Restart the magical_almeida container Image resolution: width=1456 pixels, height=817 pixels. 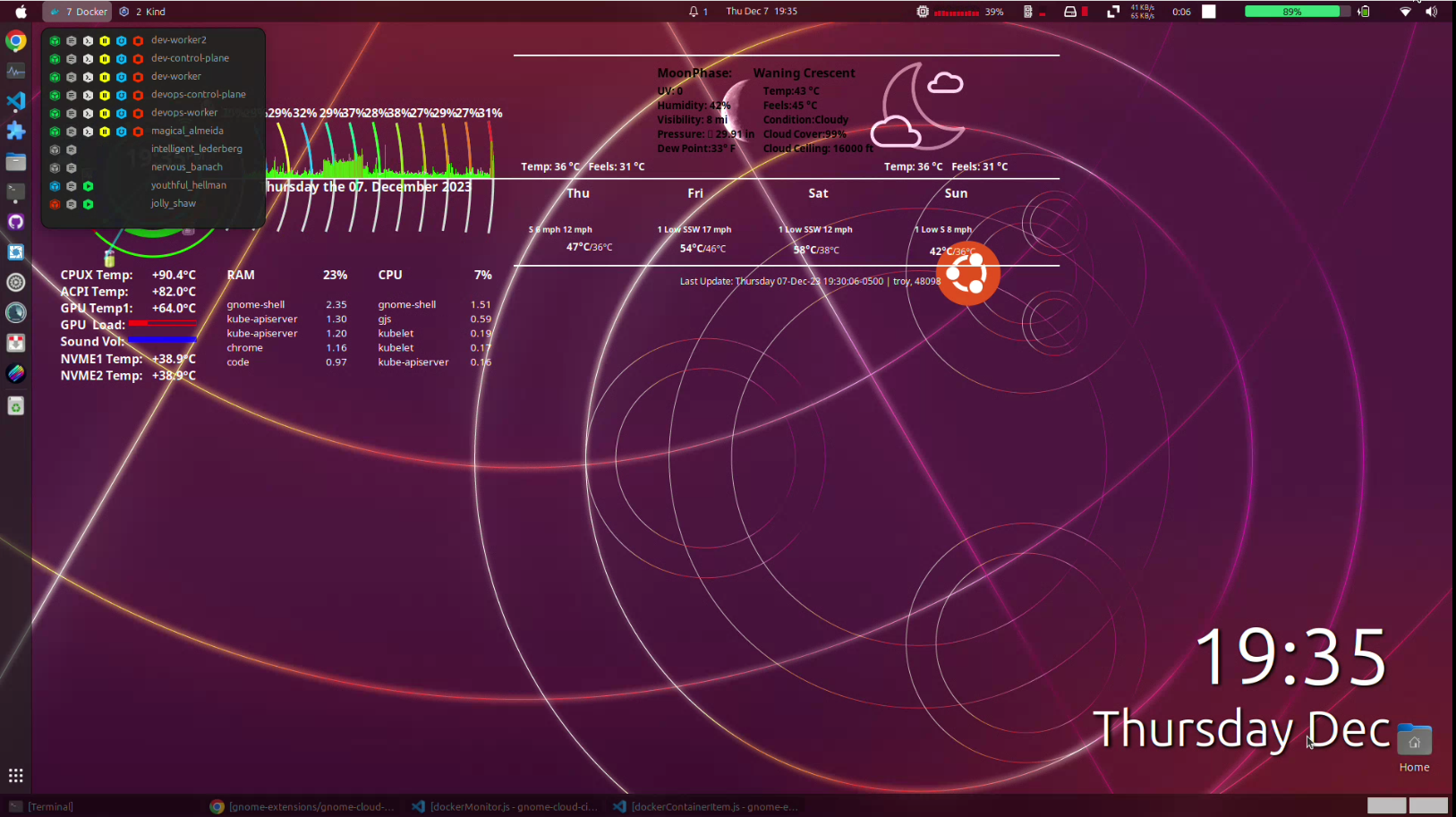[121, 132]
